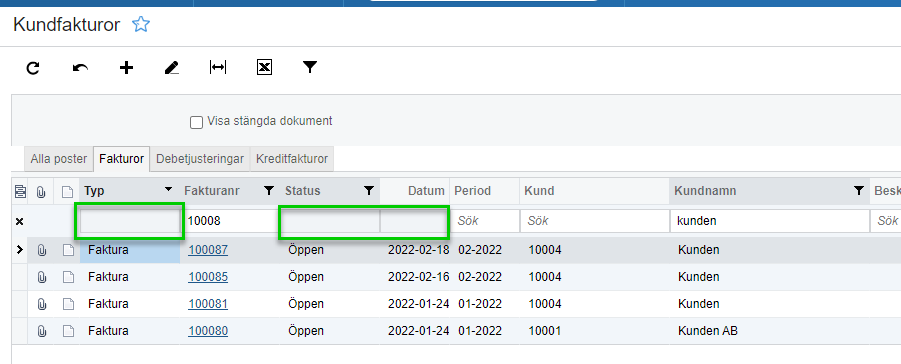Viewport: 901px width, 364px height.
Task: Open the attachment paperclip for invoice 100081
Action: (x=41, y=304)
